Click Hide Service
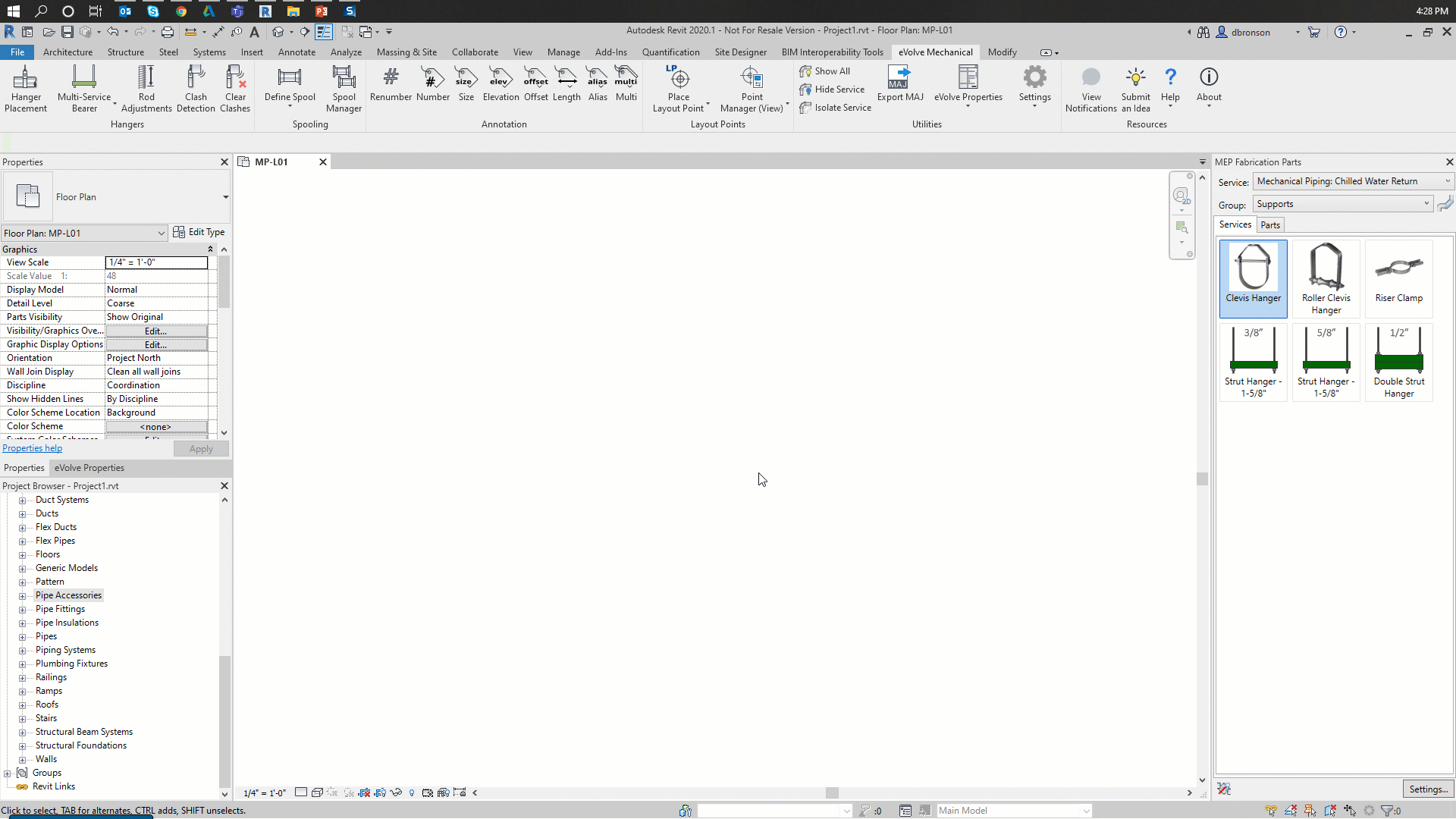This screenshot has height=819, width=1456. click(x=832, y=89)
